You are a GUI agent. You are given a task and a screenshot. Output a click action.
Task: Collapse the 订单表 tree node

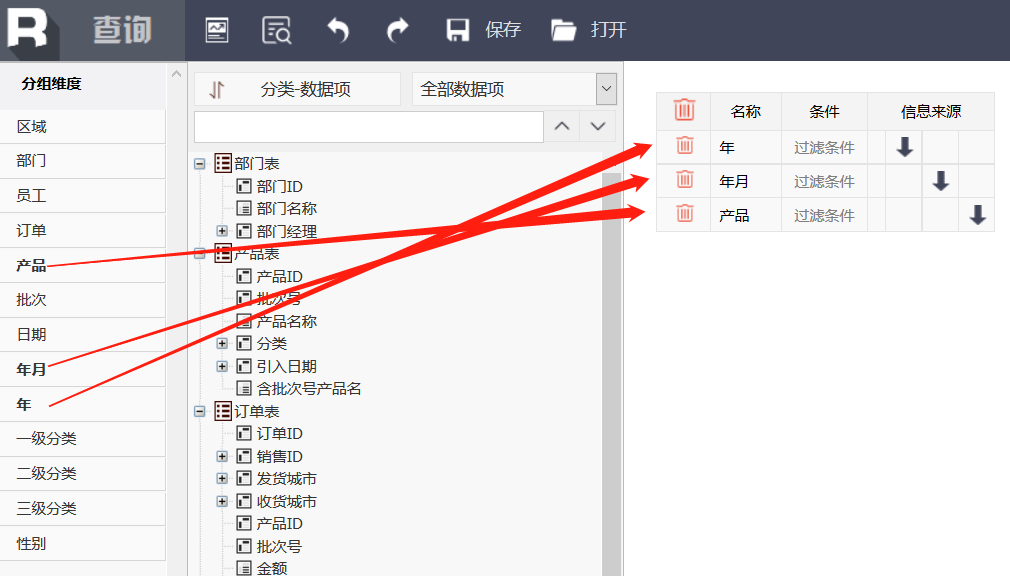pyautogui.click(x=200, y=411)
